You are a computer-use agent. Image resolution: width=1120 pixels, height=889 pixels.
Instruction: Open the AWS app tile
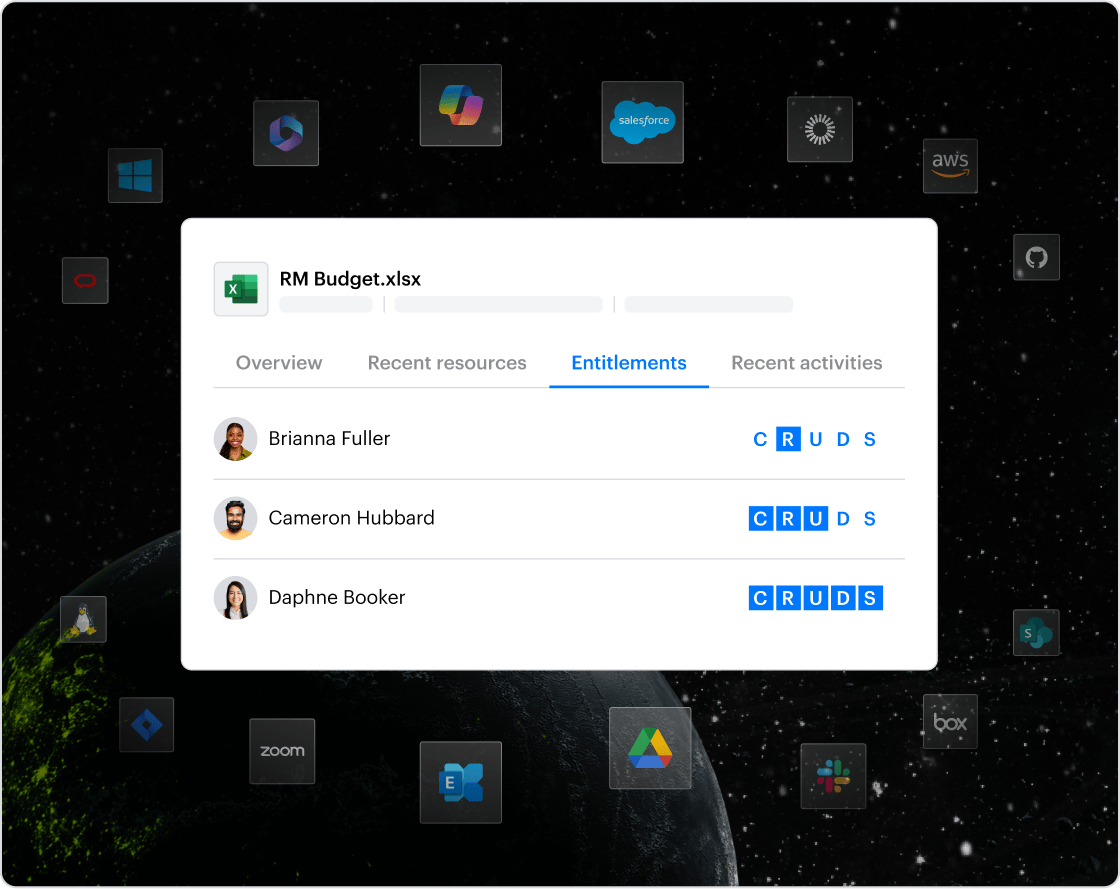point(949,165)
